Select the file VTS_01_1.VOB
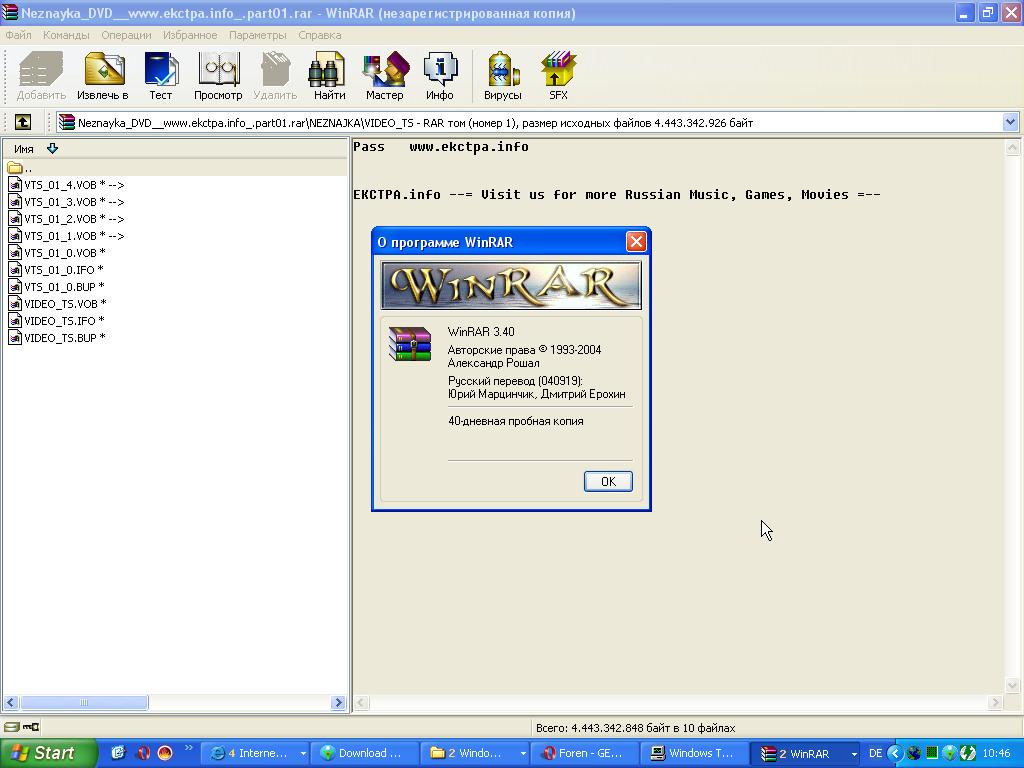The image size is (1024, 768). point(66,236)
